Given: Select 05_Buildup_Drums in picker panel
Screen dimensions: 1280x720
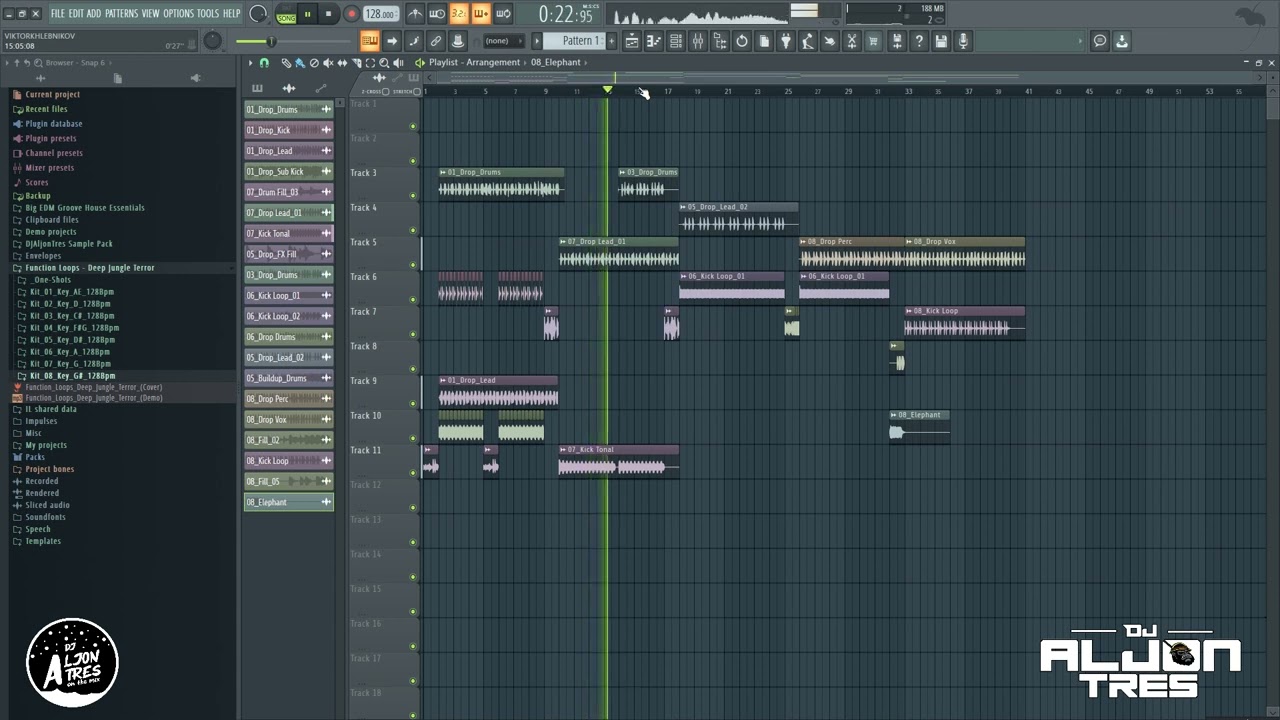Looking at the screenshot, I should click(289, 378).
